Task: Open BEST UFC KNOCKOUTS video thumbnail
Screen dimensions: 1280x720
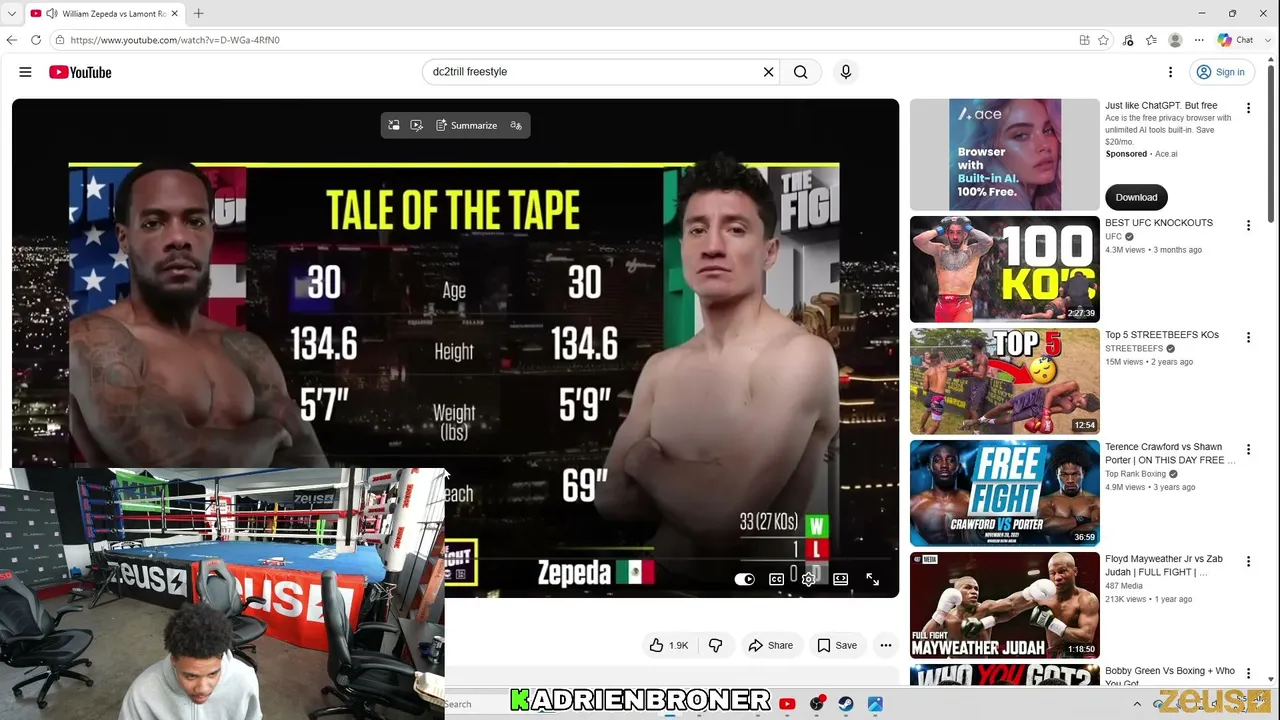Action: coord(1004,268)
